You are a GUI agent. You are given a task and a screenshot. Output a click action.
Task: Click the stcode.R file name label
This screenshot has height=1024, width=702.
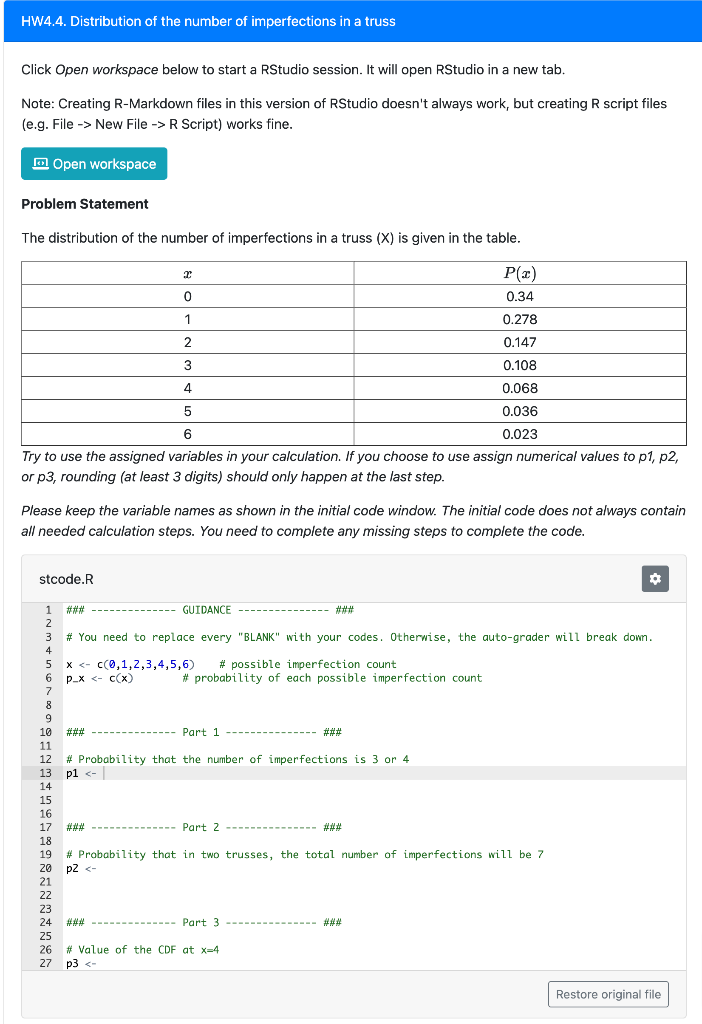67,579
